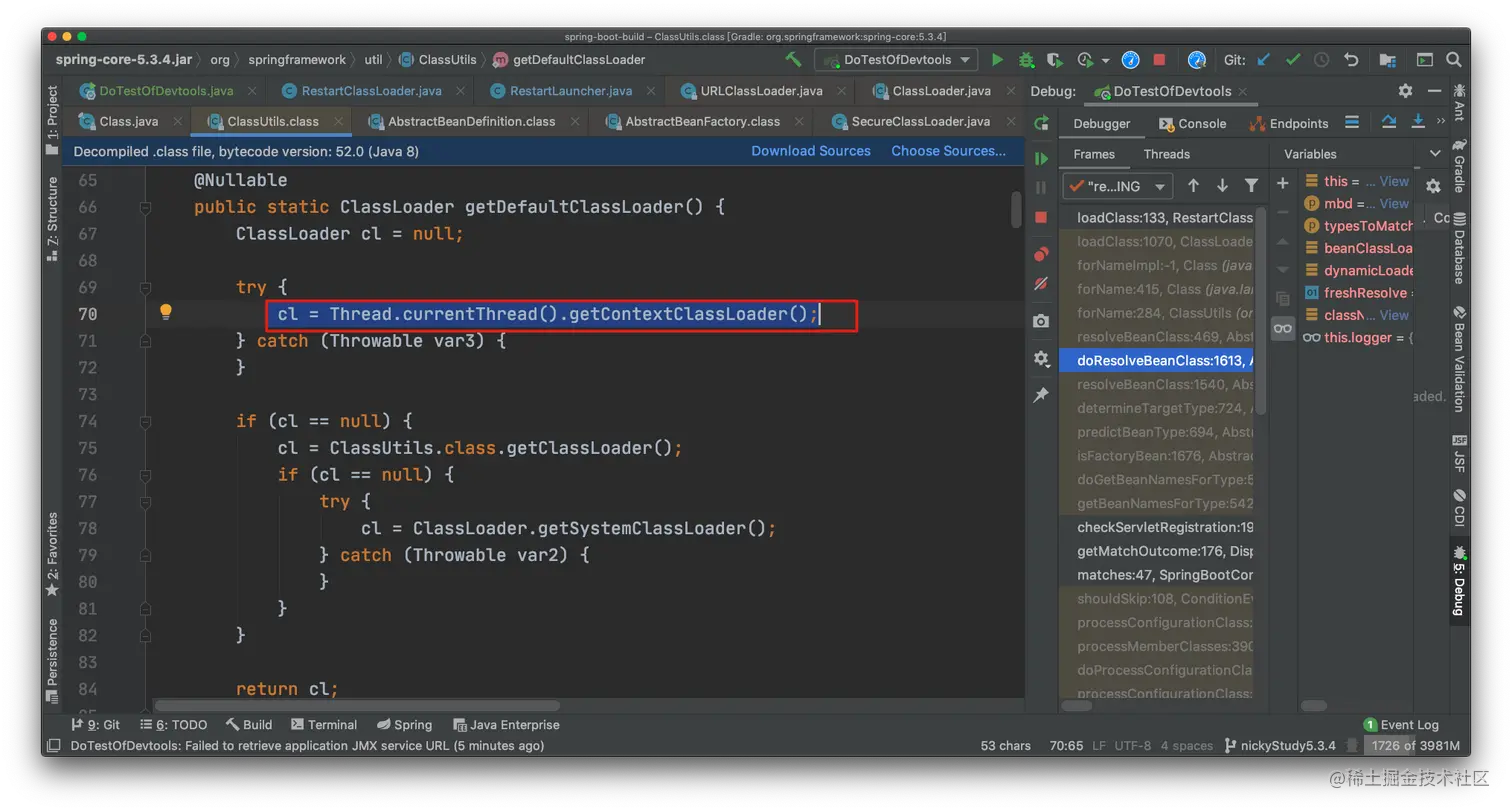
Task: Go to previous frame up arrow
Action: click(x=1193, y=186)
